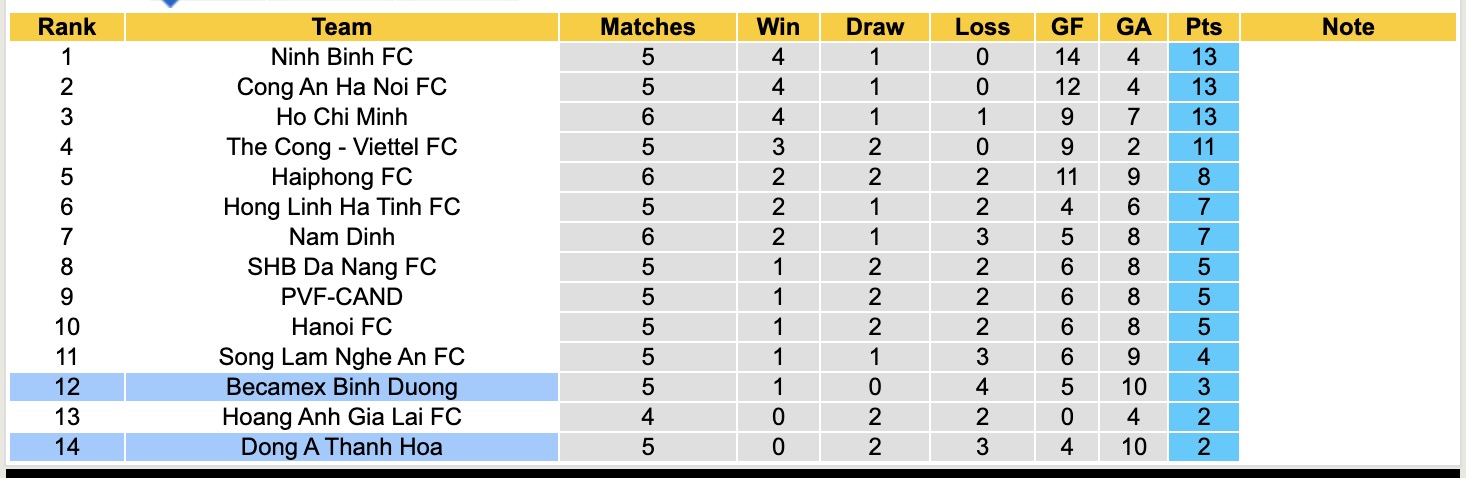Select the Ho Chi Minh team name
1466x478 pixels.
pyautogui.click(x=341, y=117)
